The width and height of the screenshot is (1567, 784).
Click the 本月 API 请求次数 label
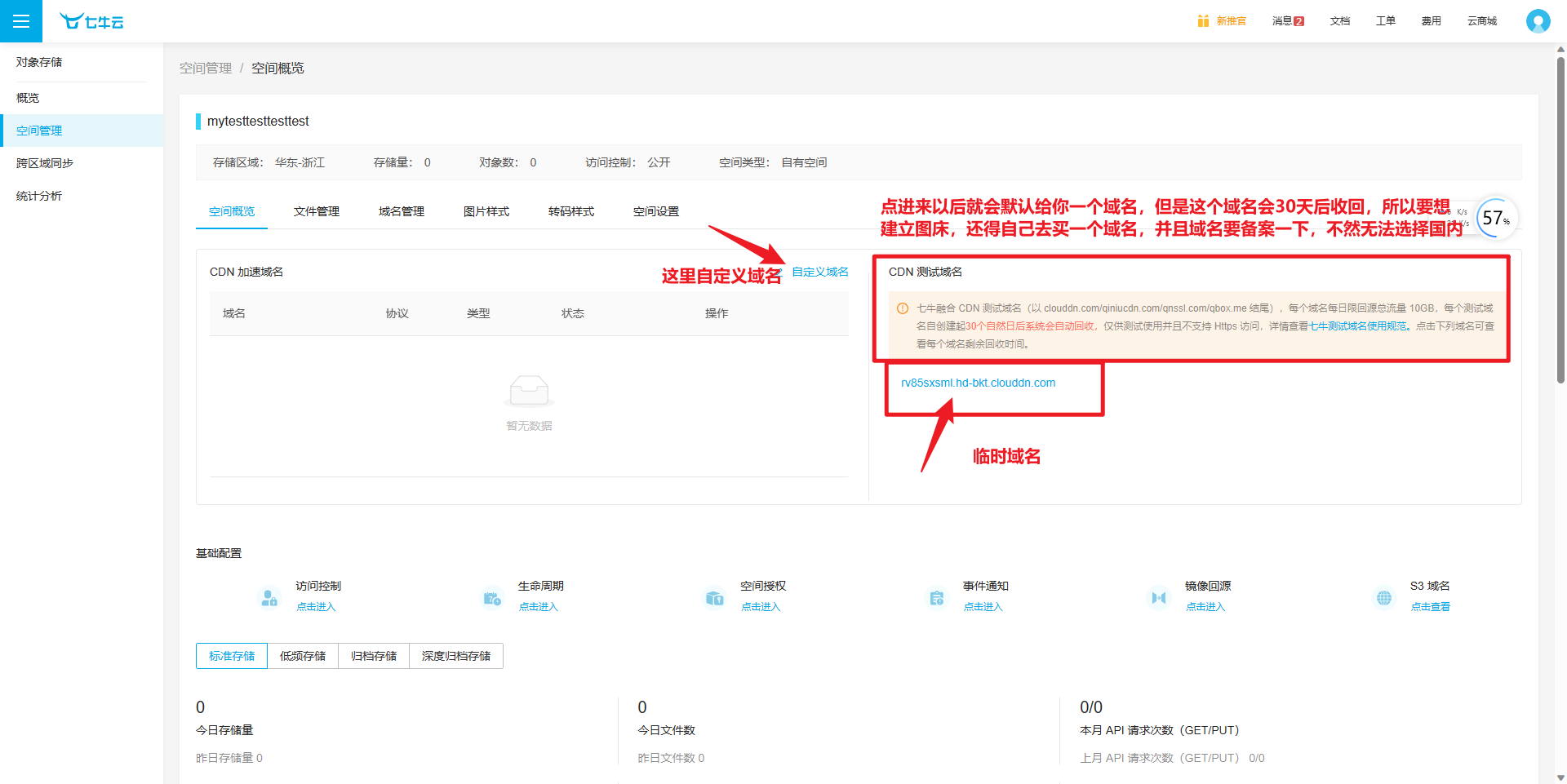1159,730
